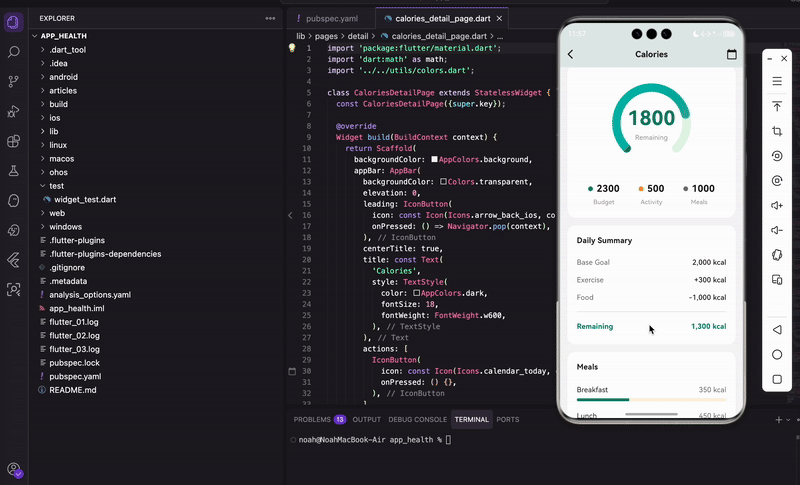Click 'detail' in the editor breadcrumb
Image resolution: width=800 pixels, height=485 pixels.
[x=358, y=36]
